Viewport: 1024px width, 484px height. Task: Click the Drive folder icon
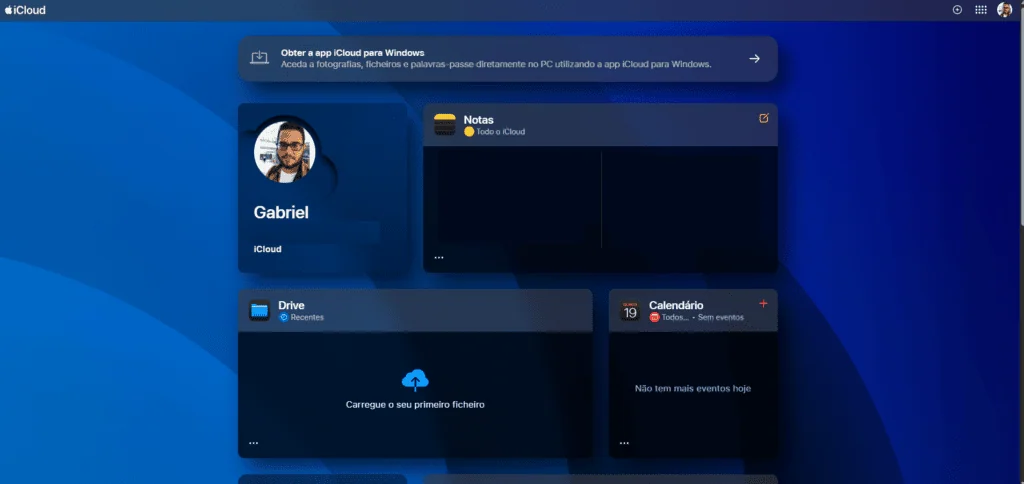(260, 310)
